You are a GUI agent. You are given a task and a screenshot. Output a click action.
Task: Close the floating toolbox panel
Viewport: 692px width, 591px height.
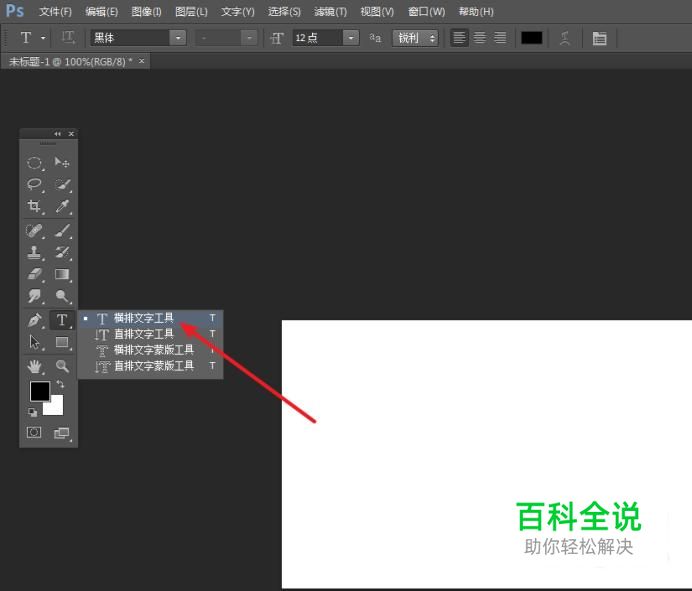pos(71,134)
